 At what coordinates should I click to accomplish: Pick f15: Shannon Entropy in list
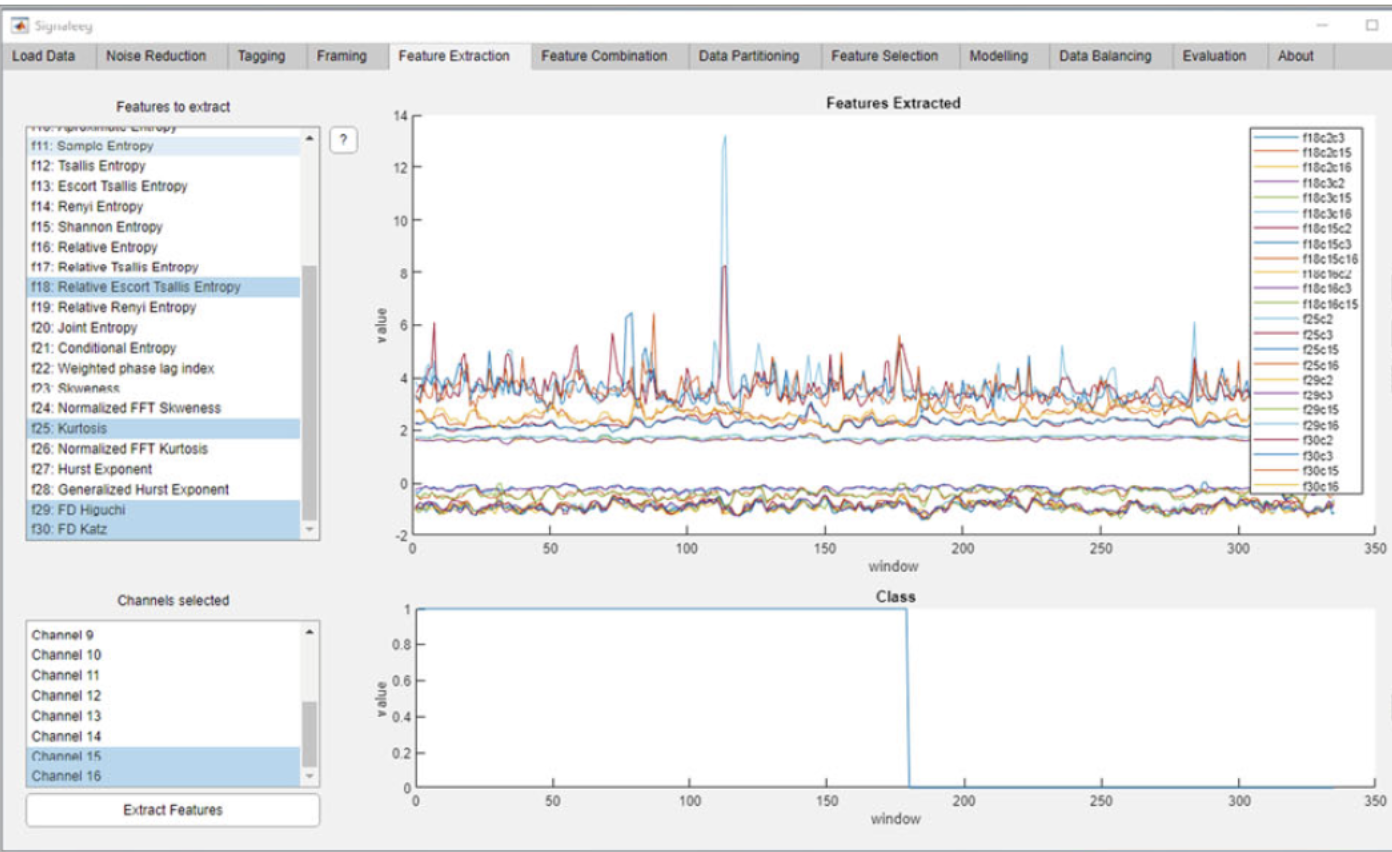tap(163, 227)
